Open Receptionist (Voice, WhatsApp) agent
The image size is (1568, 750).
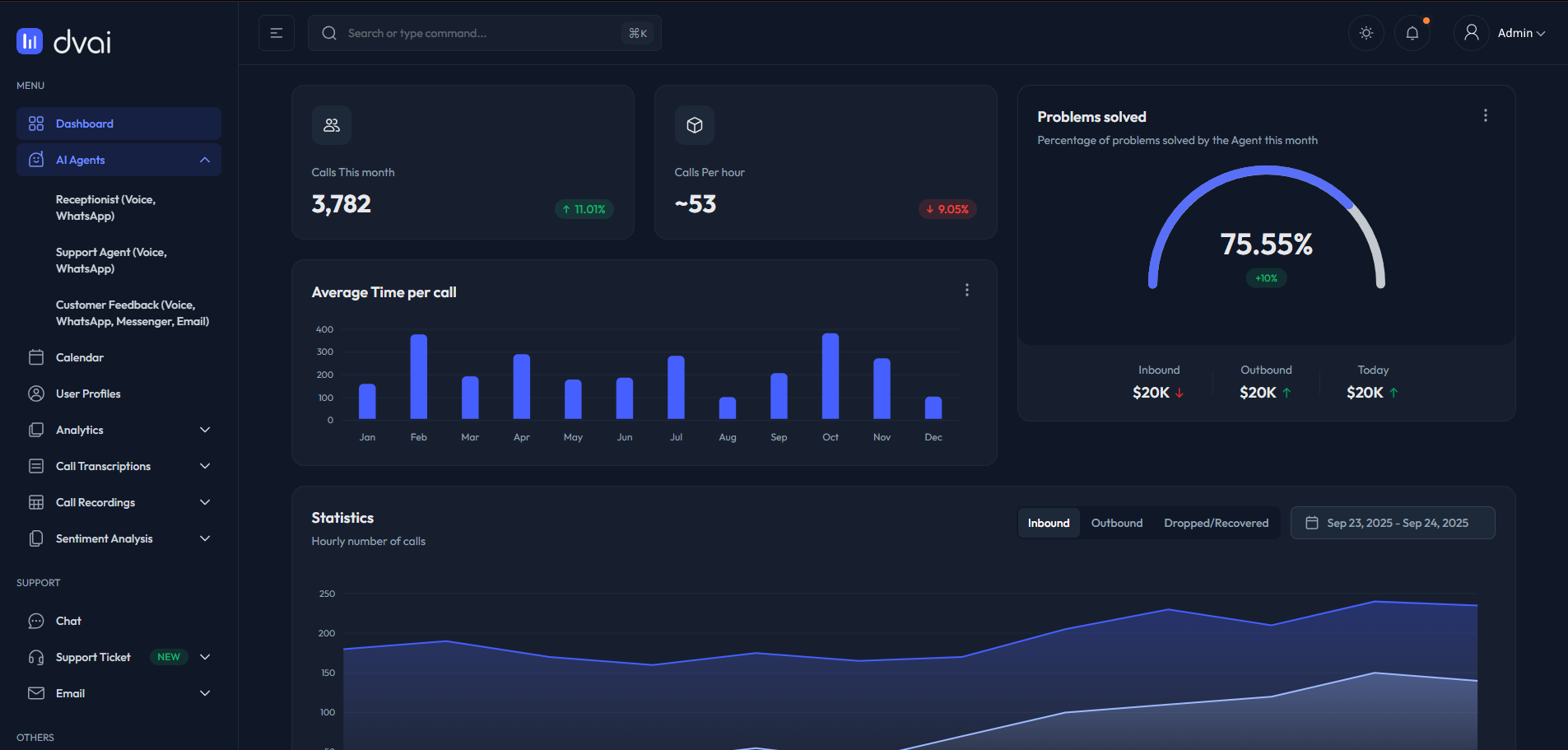coord(105,207)
